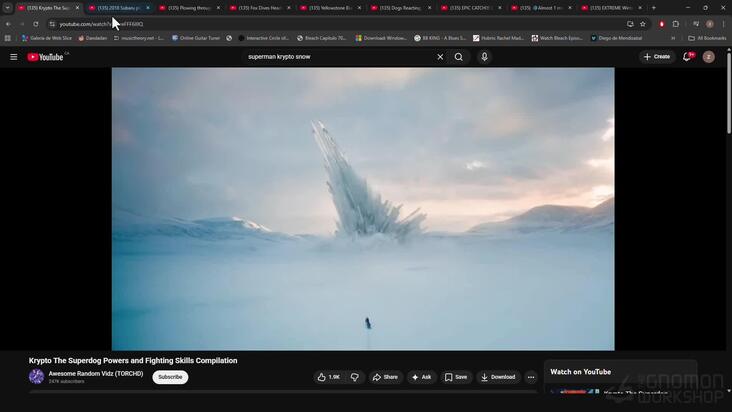Switch to the 2018 Subaru tab
The height and width of the screenshot is (412, 732).
119,8
